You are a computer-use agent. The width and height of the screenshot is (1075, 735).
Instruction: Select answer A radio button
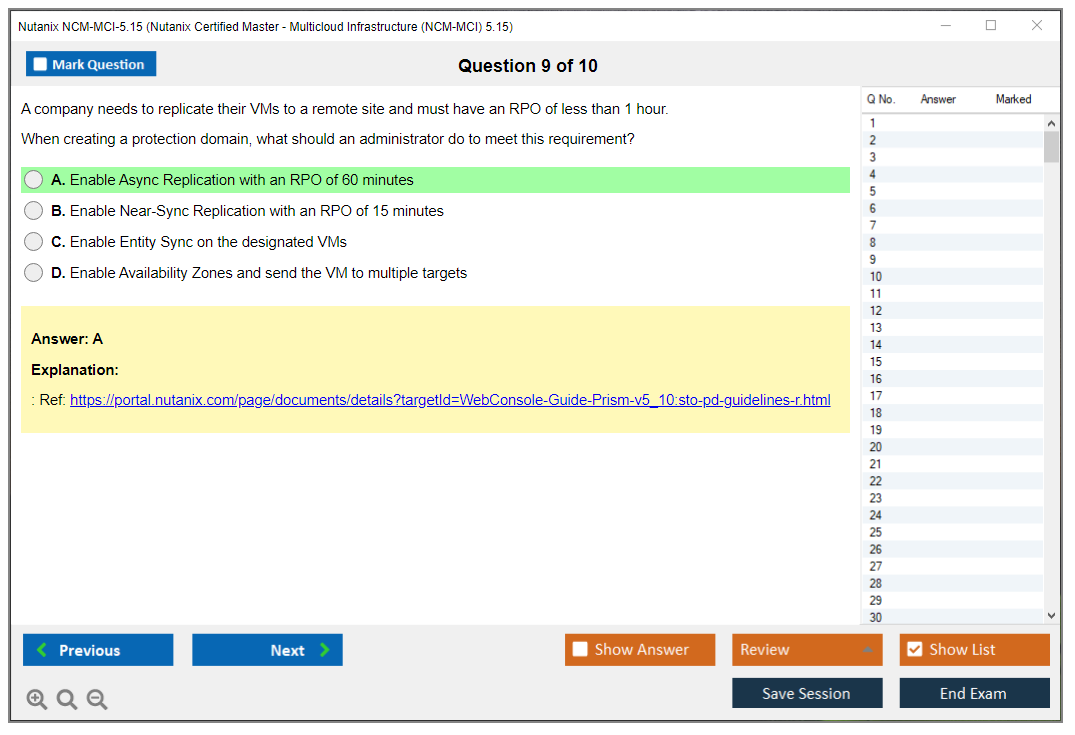point(34,180)
